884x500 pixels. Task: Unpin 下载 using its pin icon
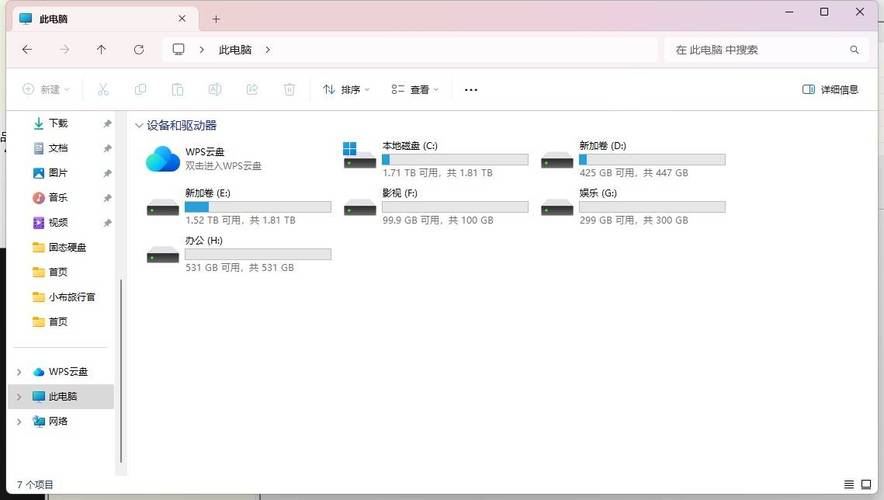coord(107,123)
